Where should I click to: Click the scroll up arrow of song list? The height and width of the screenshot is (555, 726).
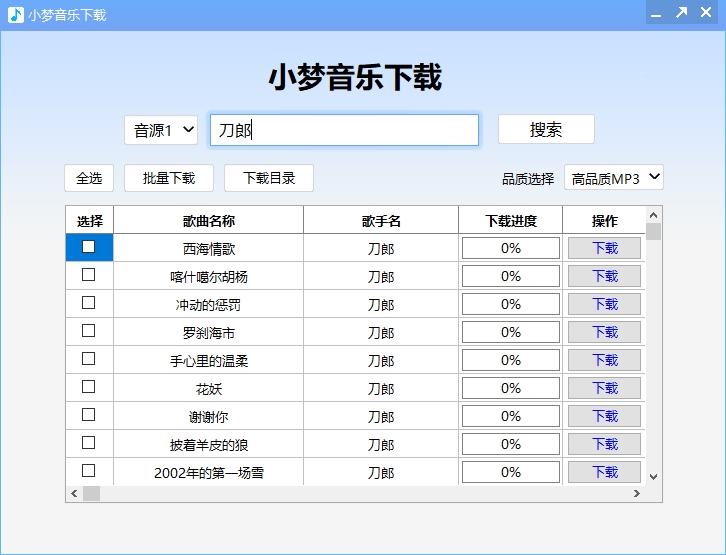[x=654, y=215]
